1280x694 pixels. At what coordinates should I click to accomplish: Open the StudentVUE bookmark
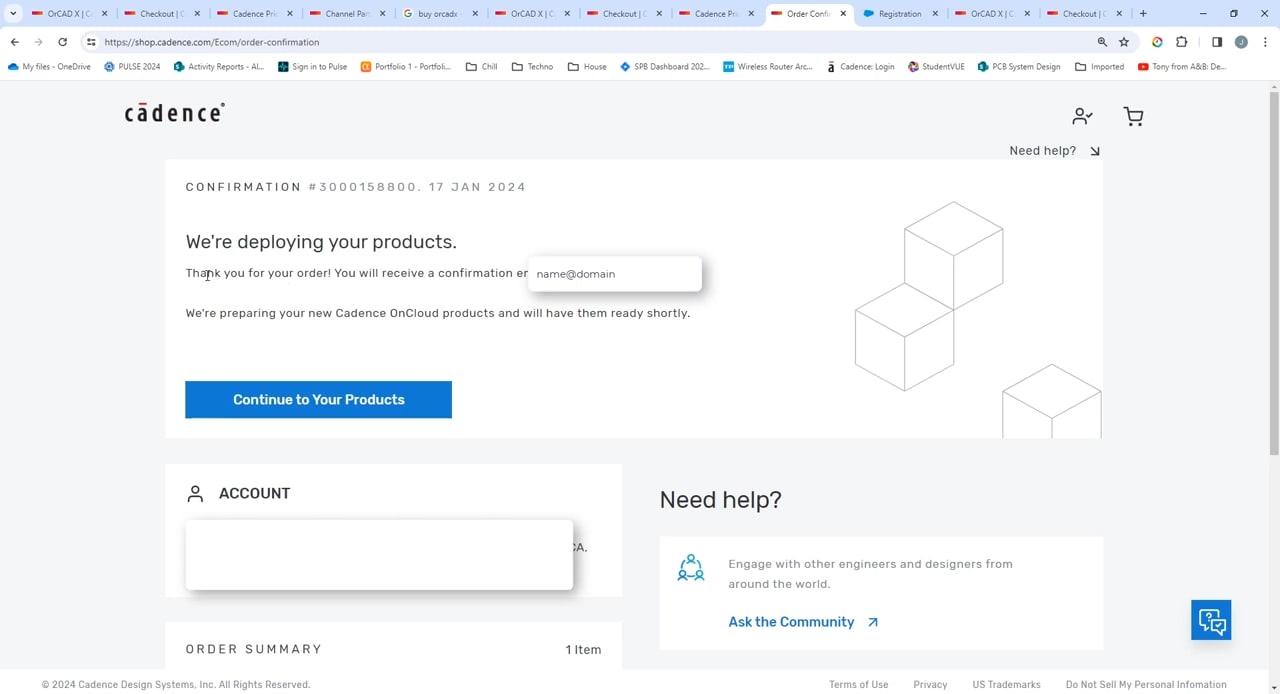[936, 67]
